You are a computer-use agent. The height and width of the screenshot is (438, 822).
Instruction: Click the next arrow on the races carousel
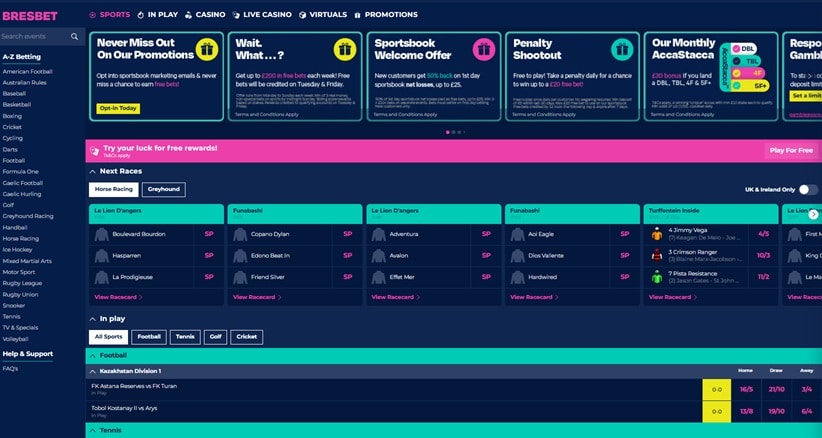pyautogui.click(x=813, y=214)
